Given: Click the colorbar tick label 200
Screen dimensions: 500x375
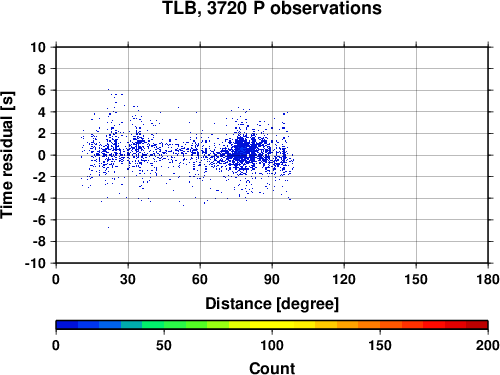Looking at the screenshot, I should [488, 345].
